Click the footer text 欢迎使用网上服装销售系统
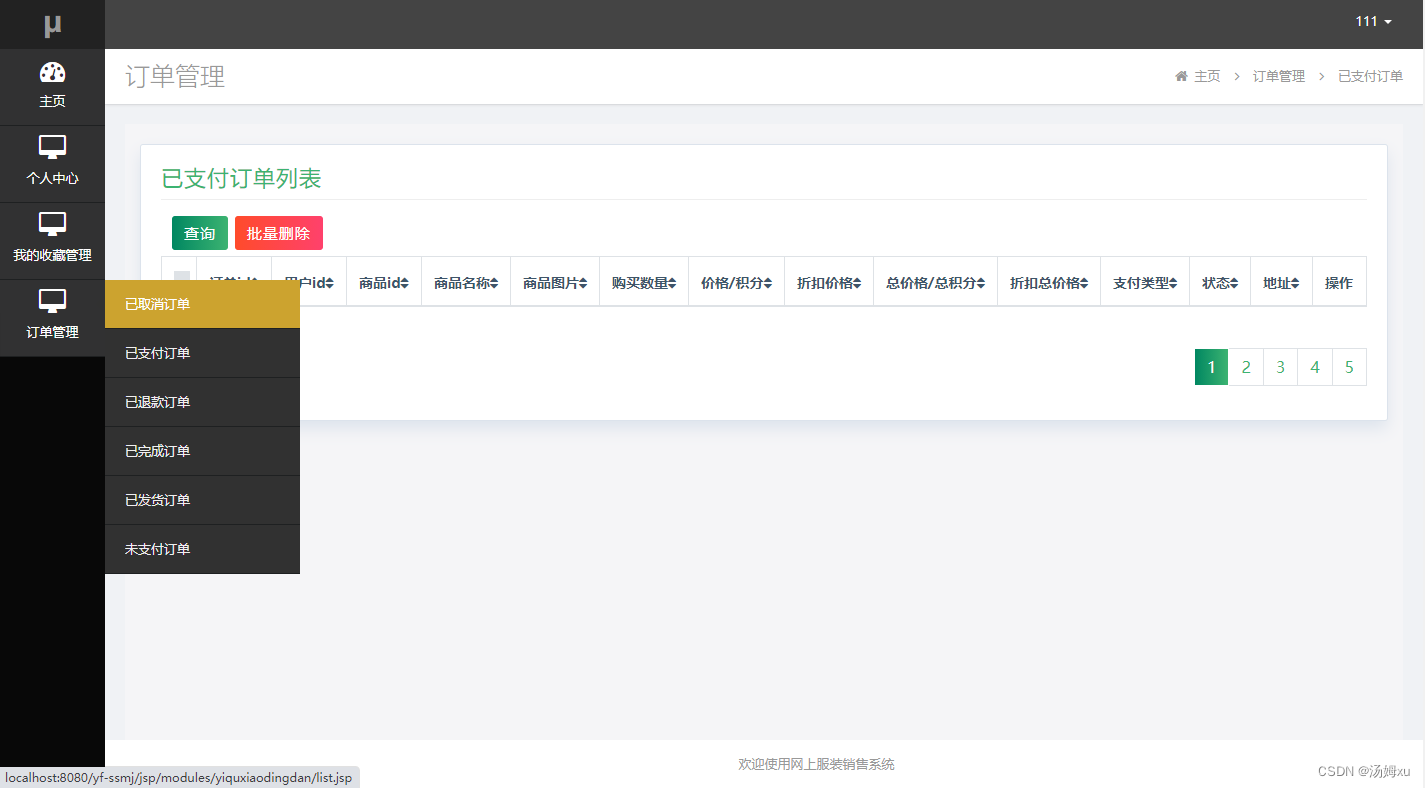The image size is (1425, 788). click(x=816, y=764)
